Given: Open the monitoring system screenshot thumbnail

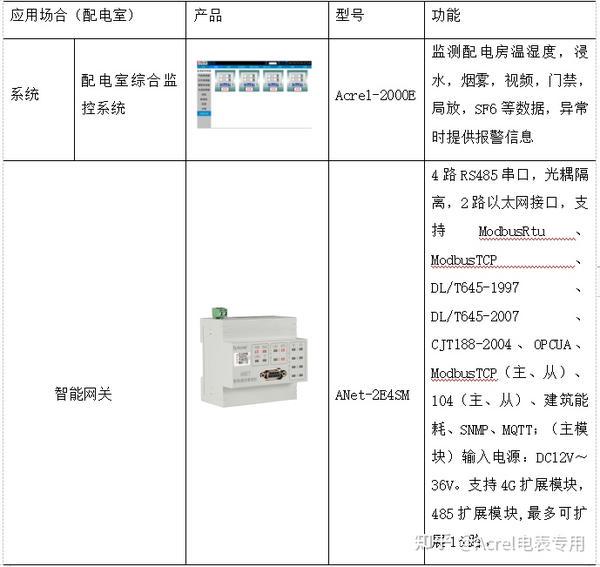Looking at the screenshot, I should (254, 94).
